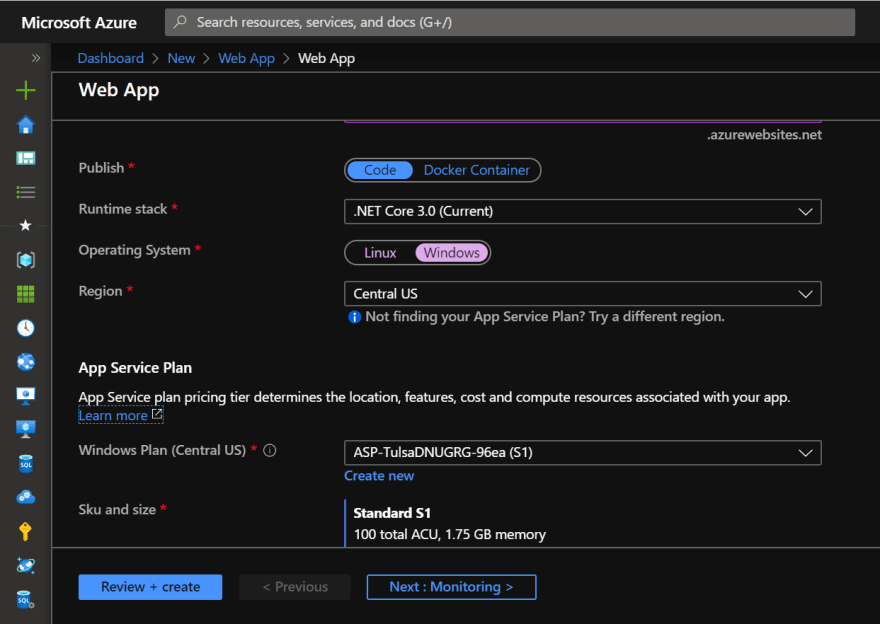Click '100 total ACU, 1.75 GB memory' text
The height and width of the screenshot is (624, 880).
[450, 535]
